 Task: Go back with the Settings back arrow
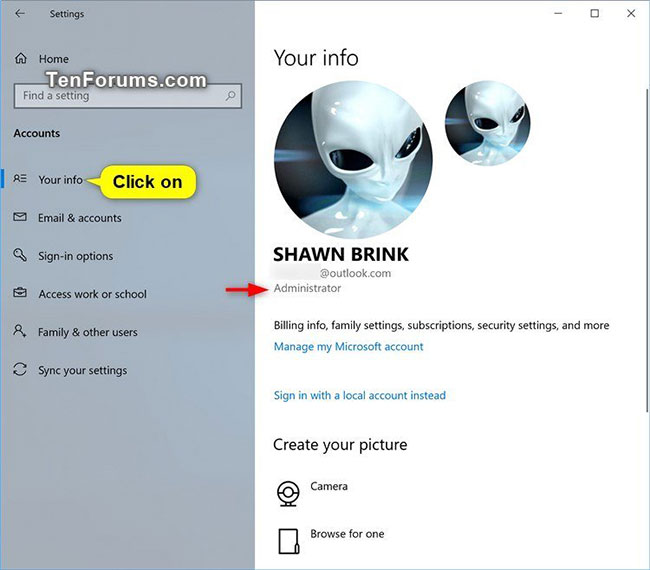(x=19, y=13)
